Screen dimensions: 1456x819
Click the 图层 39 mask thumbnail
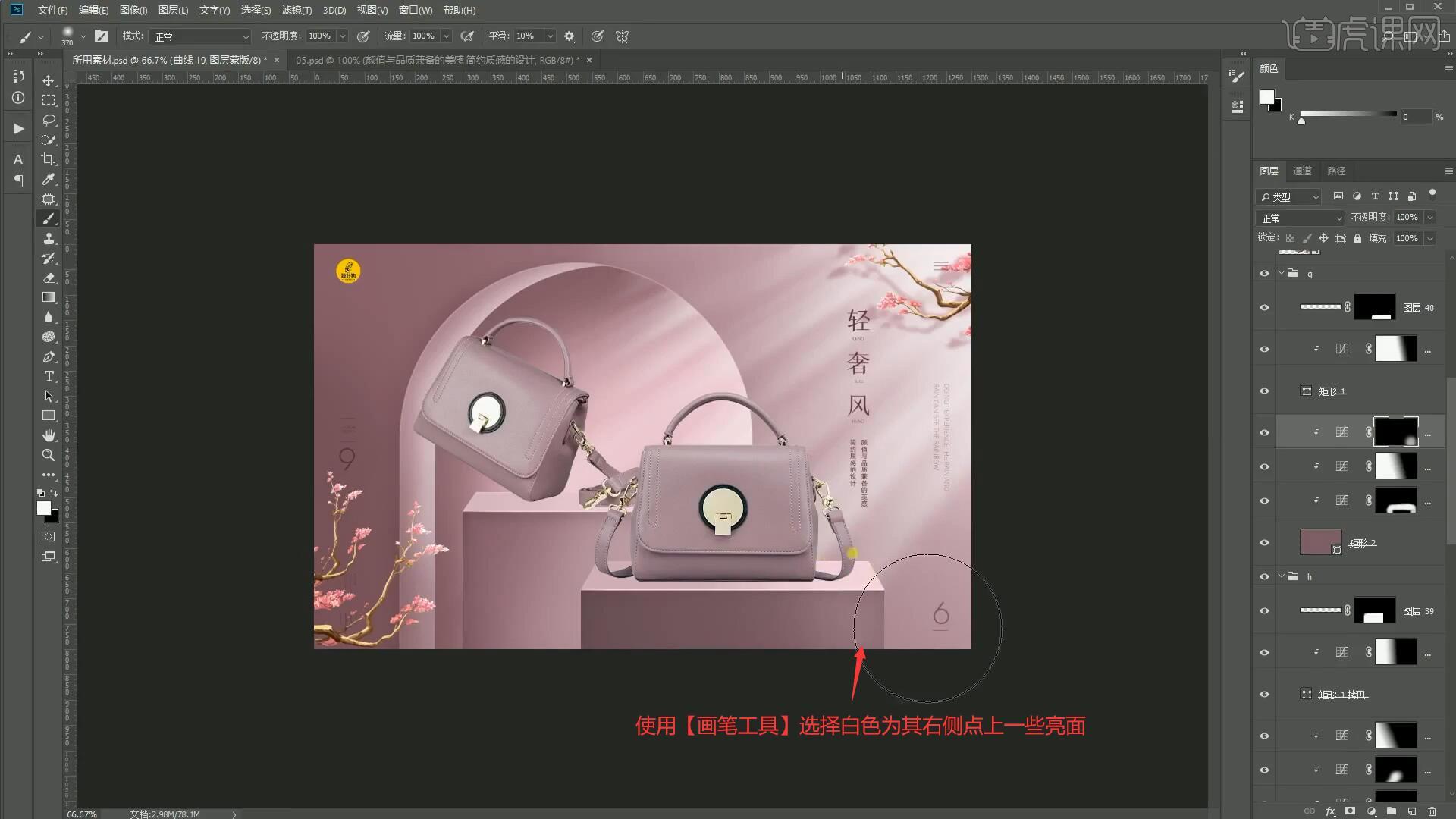pos(1374,610)
